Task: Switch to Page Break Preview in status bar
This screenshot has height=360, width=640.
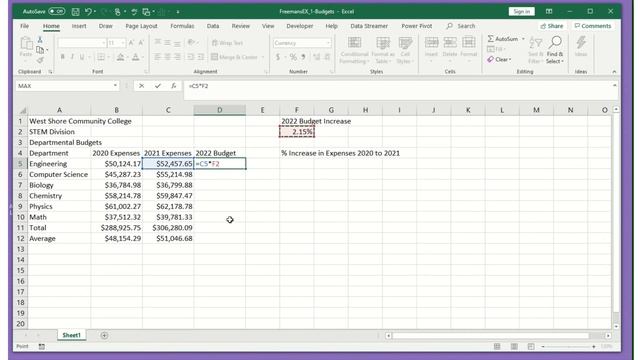Action: pyautogui.click(x=531, y=346)
